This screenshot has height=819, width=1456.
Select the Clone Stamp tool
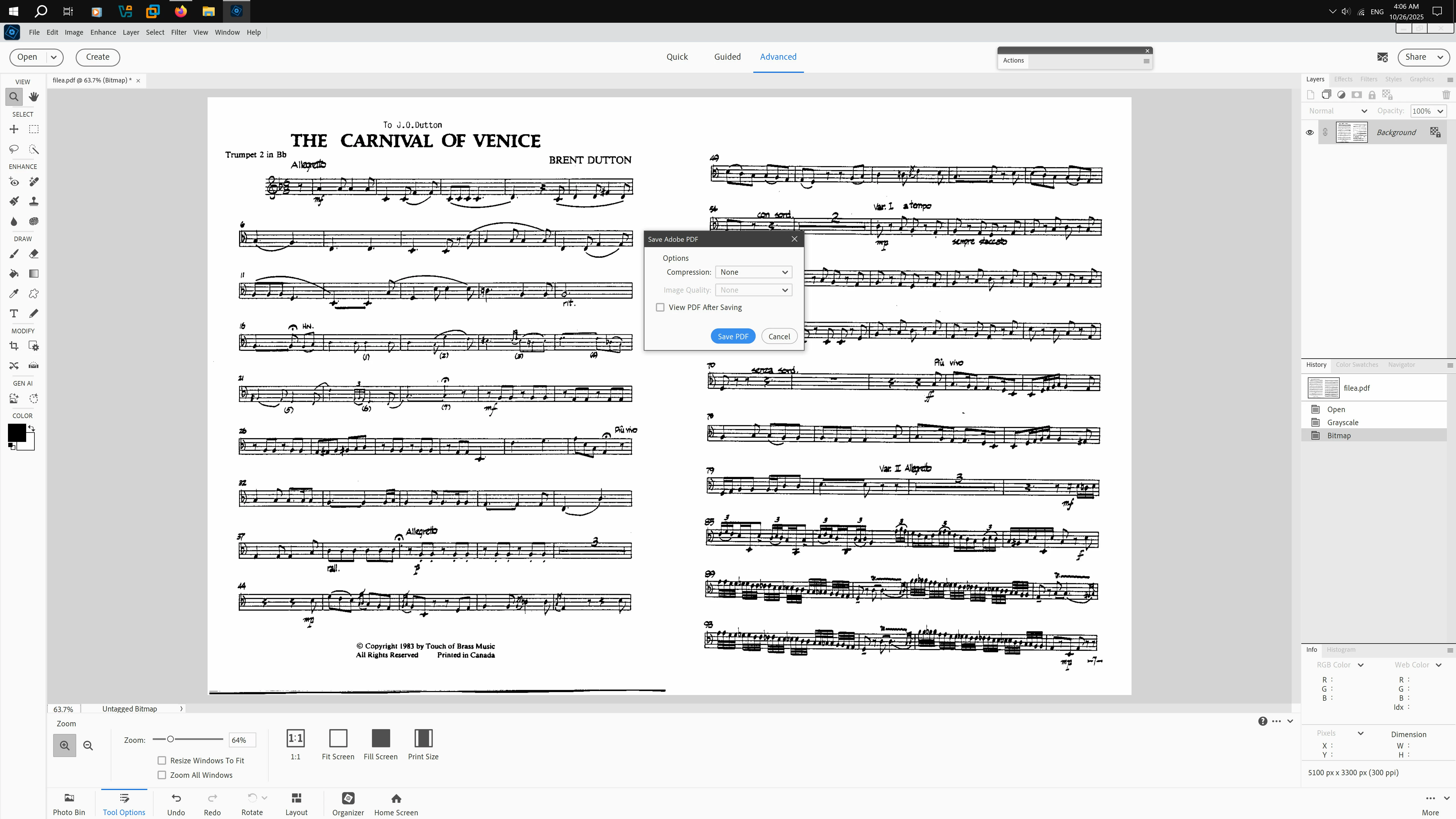(x=34, y=201)
